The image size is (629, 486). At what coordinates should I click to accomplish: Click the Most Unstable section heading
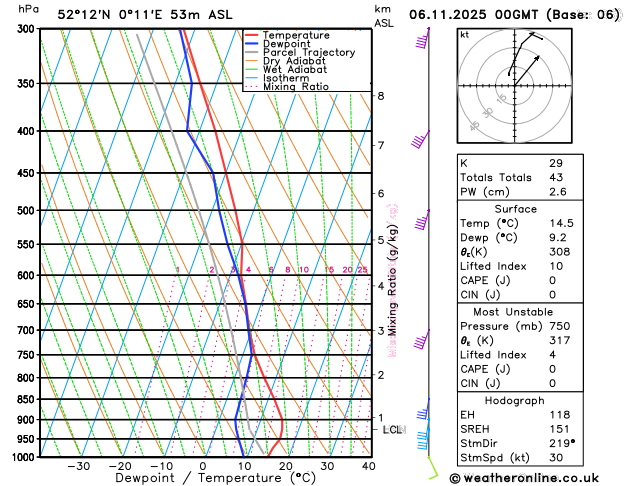click(x=513, y=312)
